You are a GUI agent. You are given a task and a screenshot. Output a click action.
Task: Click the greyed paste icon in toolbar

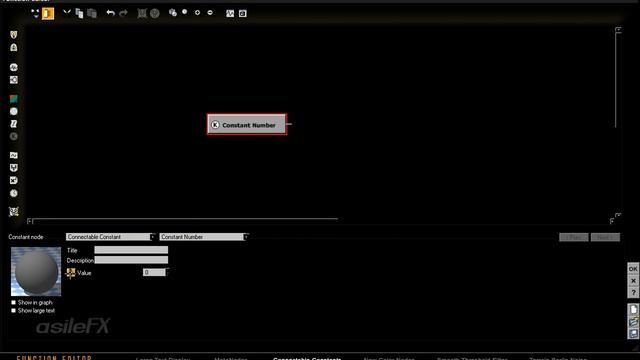(92, 13)
